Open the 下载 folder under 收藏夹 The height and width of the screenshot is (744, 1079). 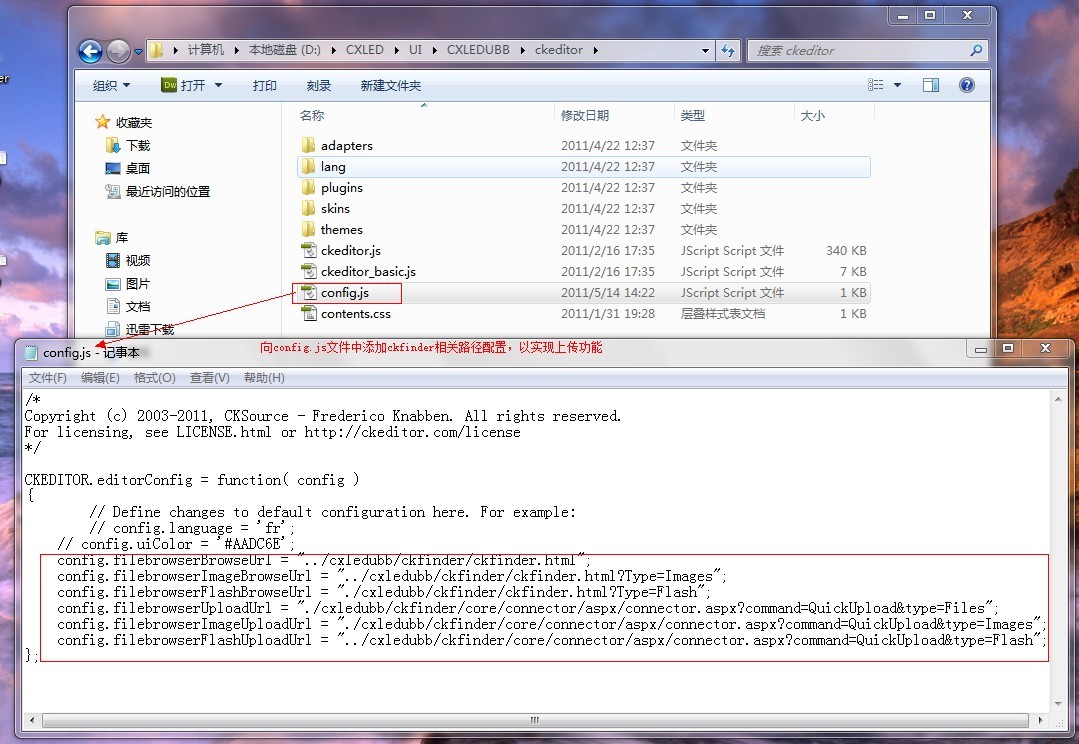(138, 146)
